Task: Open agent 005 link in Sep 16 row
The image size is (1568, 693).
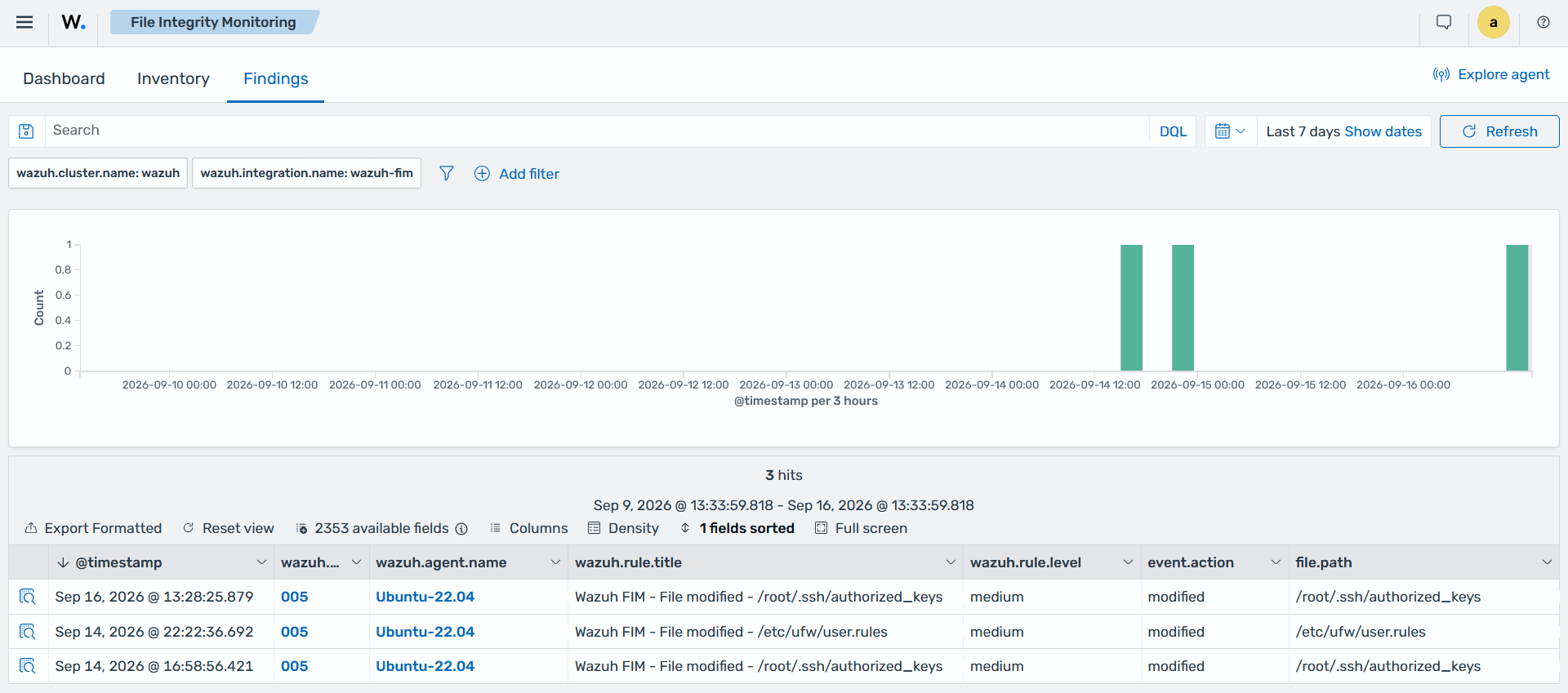Action: pos(295,597)
